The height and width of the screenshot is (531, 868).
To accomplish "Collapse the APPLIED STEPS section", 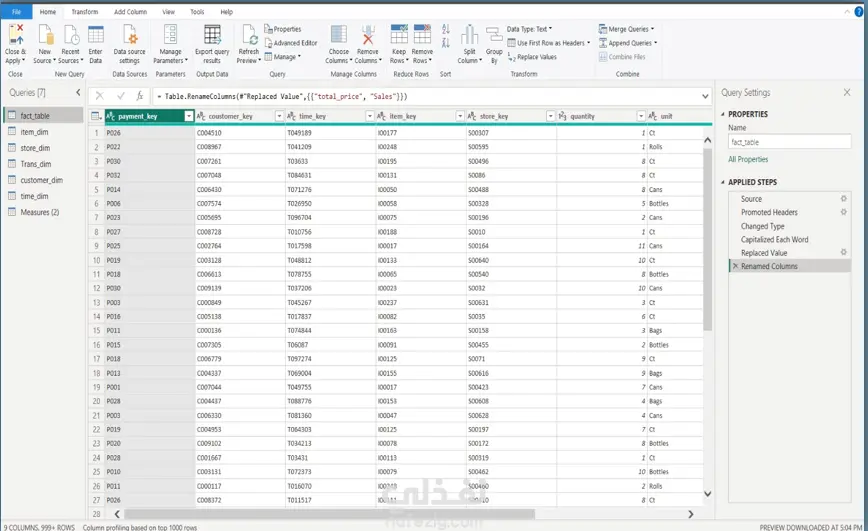I will coord(723,182).
